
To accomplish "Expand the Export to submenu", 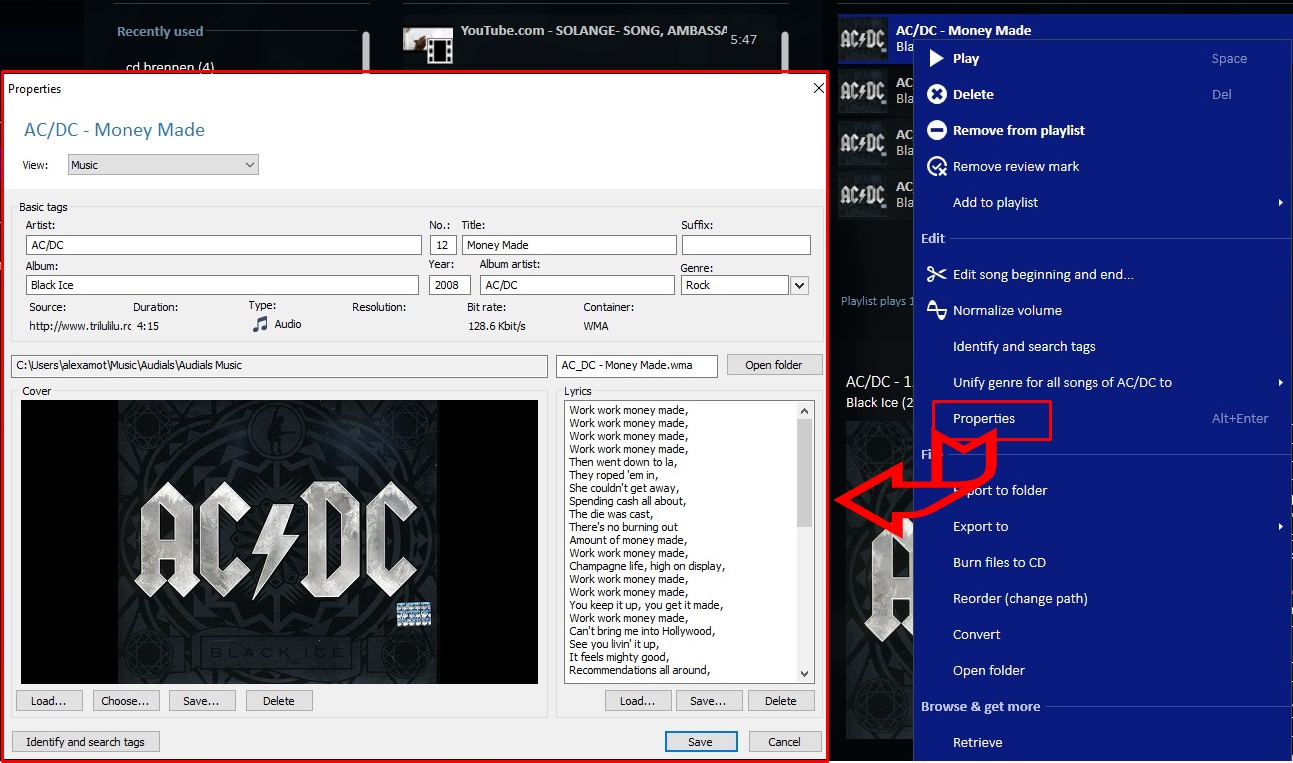I will coord(1280,526).
